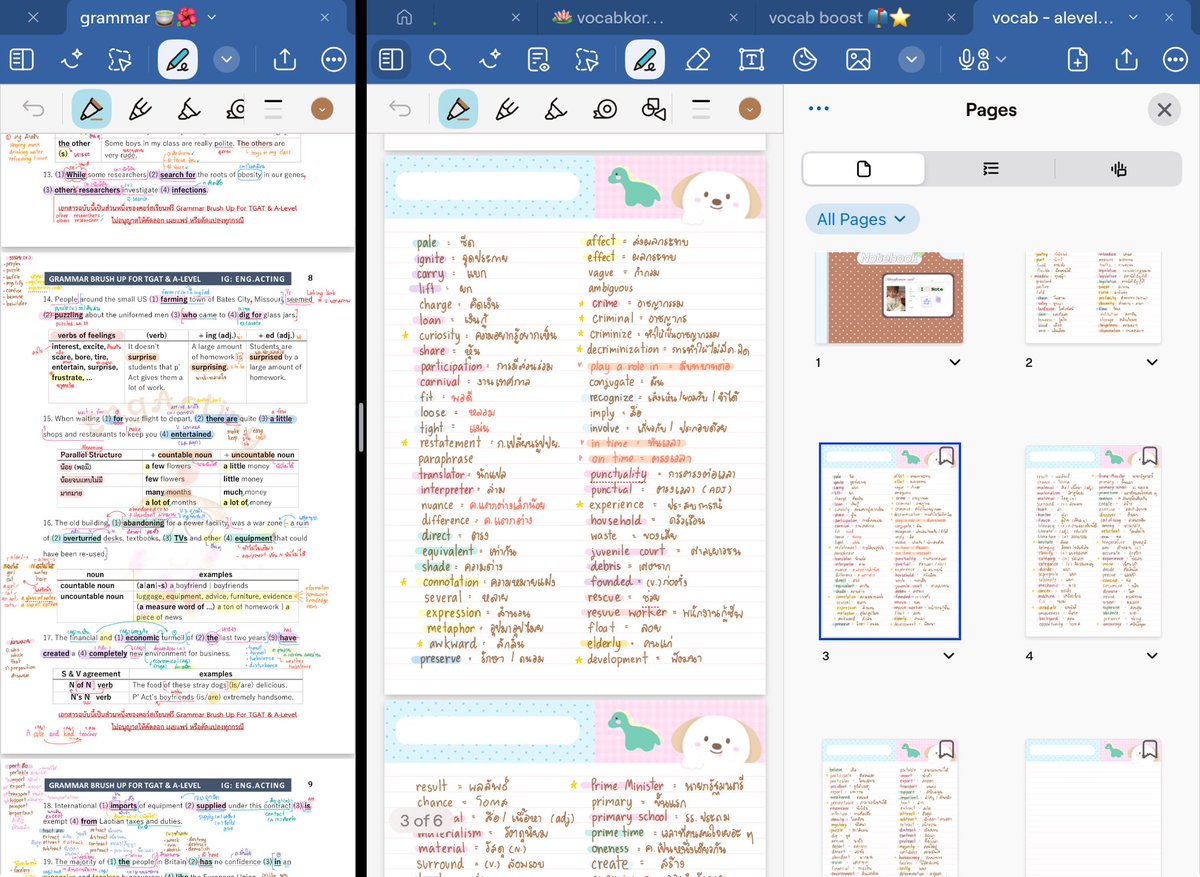Switch the Pages panel to the third view
1200x877 pixels.
1118,169
